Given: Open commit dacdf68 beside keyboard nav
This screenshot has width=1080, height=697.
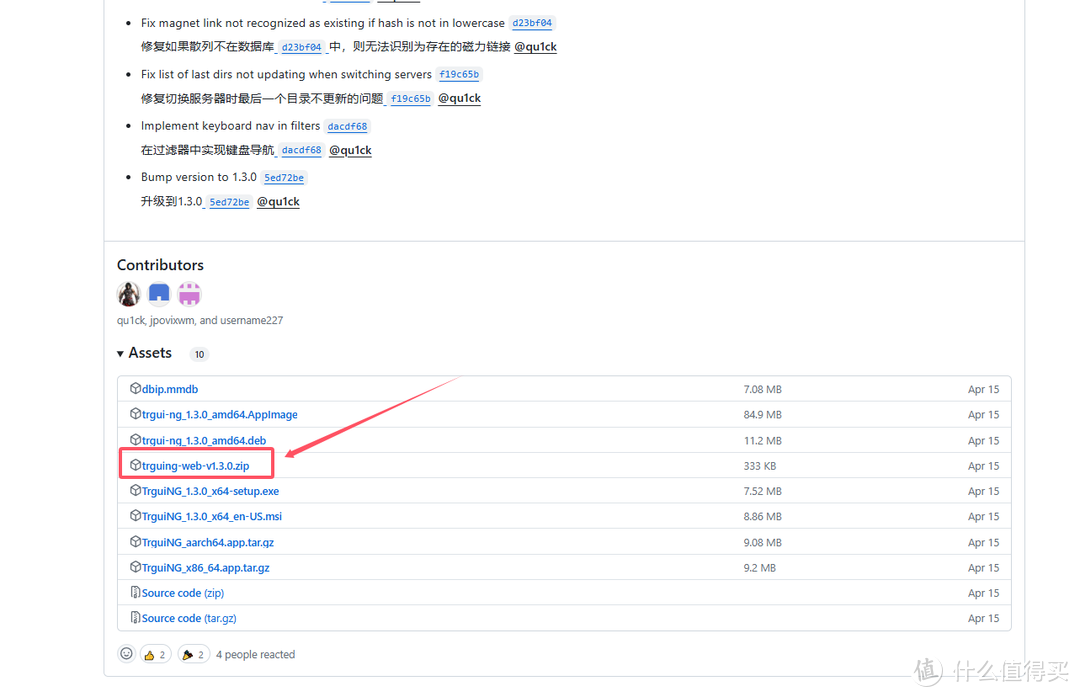Looking at the screenshot, I should pos(348,126).
